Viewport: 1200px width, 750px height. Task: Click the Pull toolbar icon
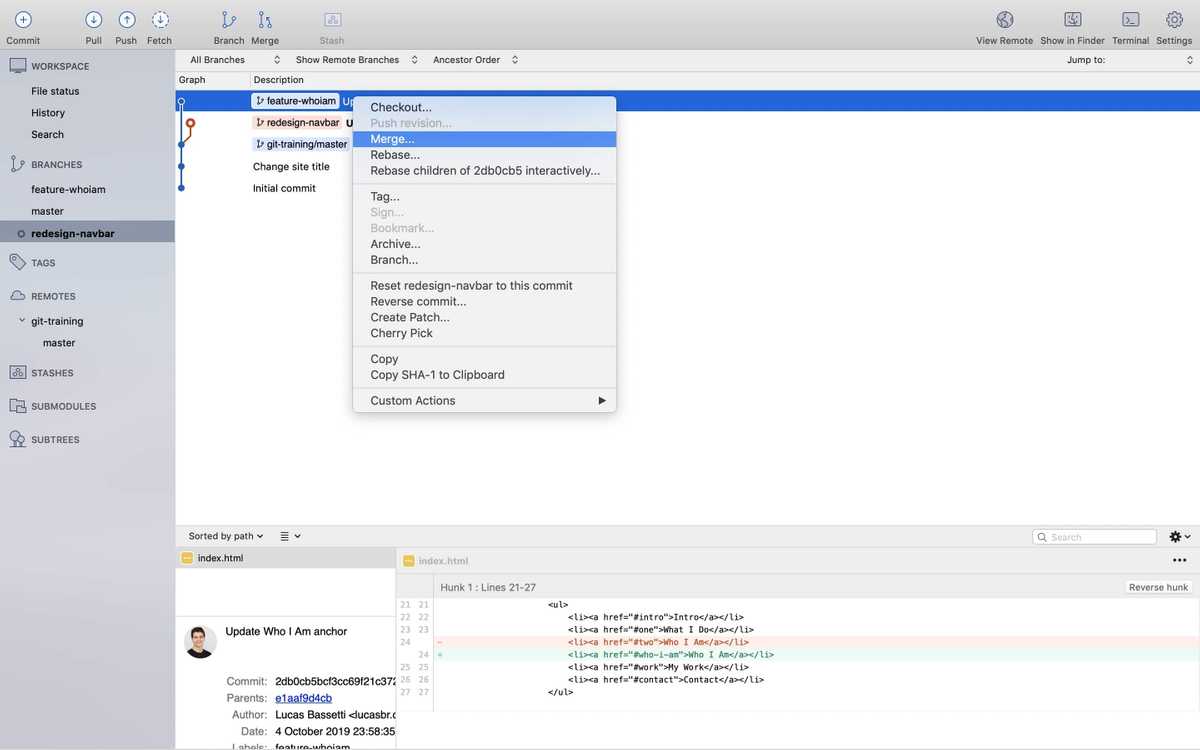pos(93,20)
